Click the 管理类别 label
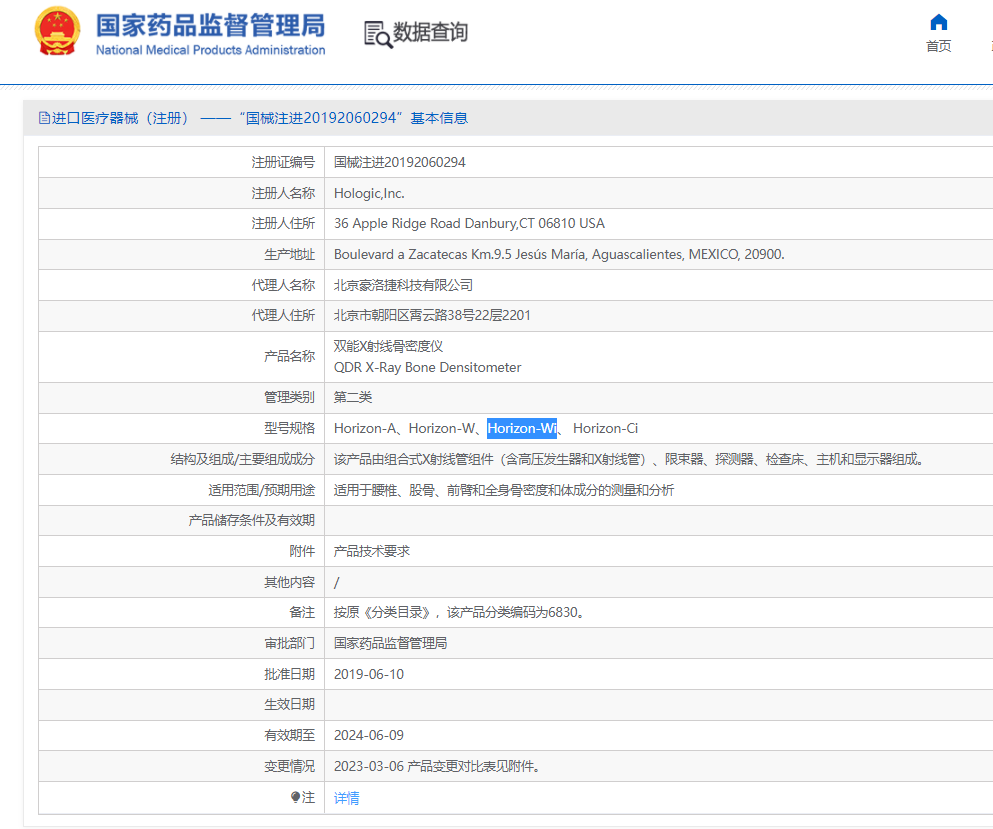Image resolution: width=993 pixels, height=829 pixels. tap(289, 397)
